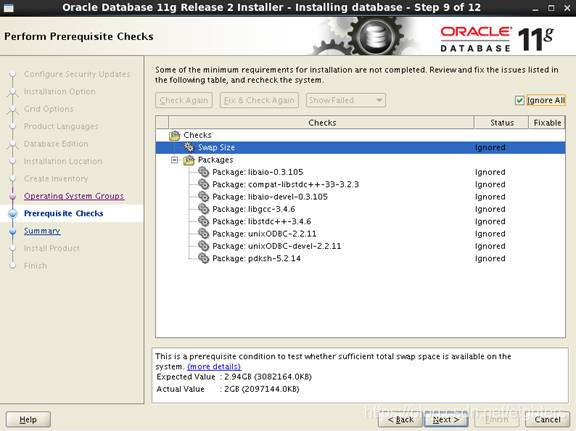576x431 pixels.
Task: Click the Install Product step label
Action: (52, 248)
